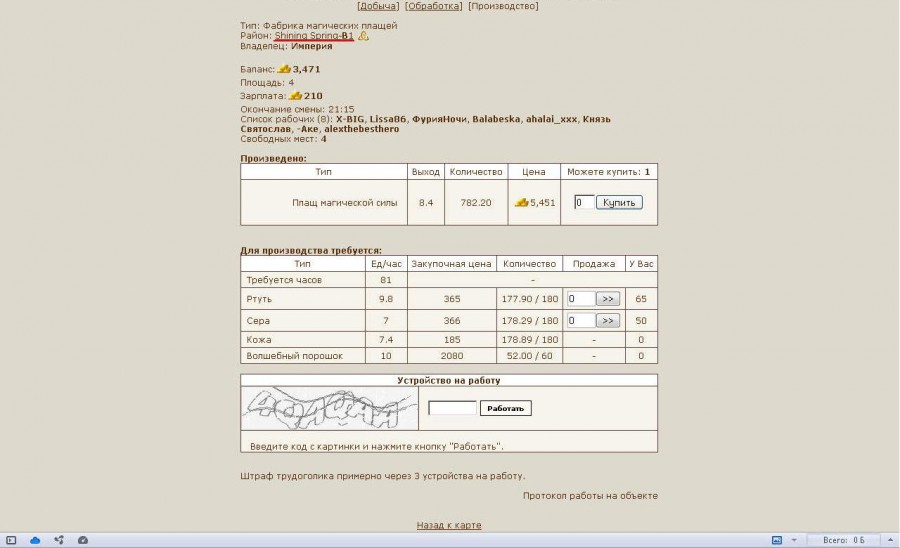The image size is (900, 548).
Task: Open the Добыча tab link
Action: (378, 6)
